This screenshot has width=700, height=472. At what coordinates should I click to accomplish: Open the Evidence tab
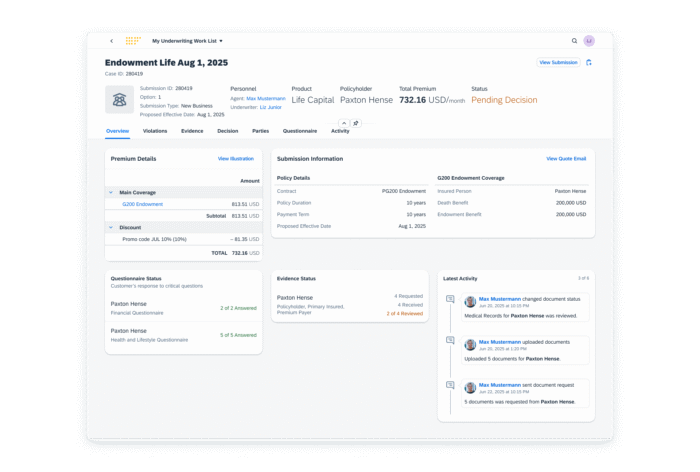click(192, 131)
